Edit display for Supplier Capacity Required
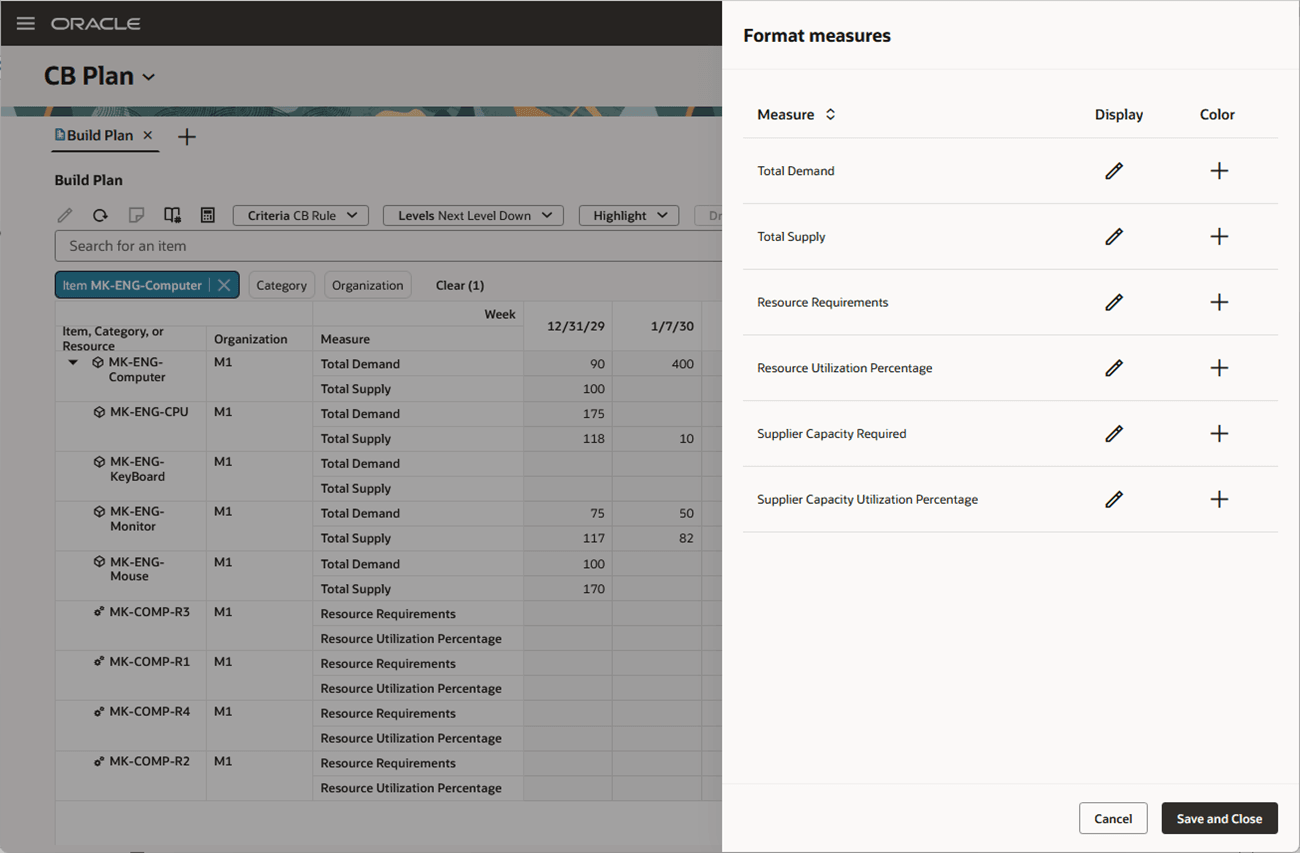The width and height of the screenshot is (1300, 853). 1114,434
